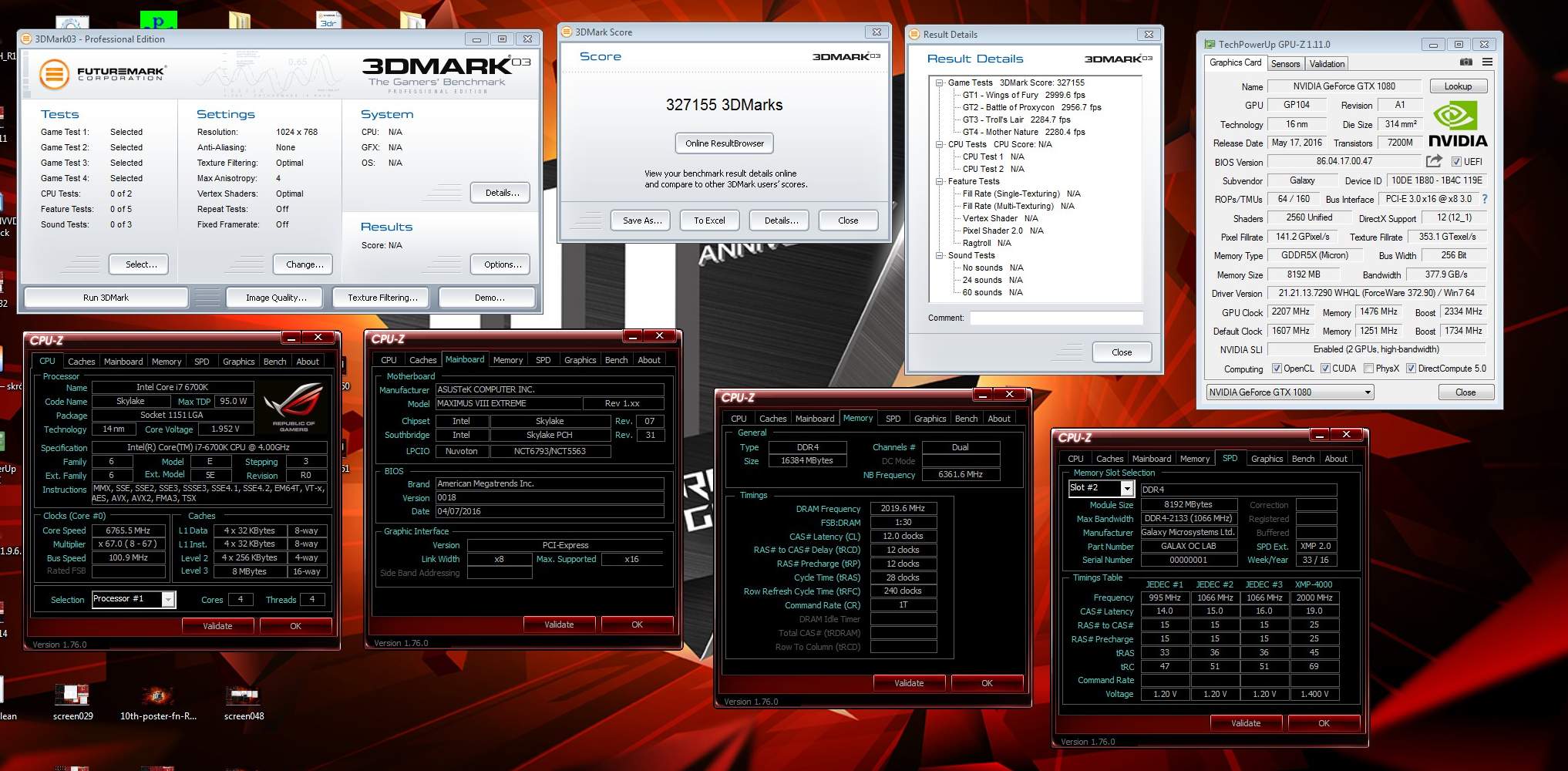
Task: Click the Republic of Gamers logo in CPU-Z
Action: [293, 409]
